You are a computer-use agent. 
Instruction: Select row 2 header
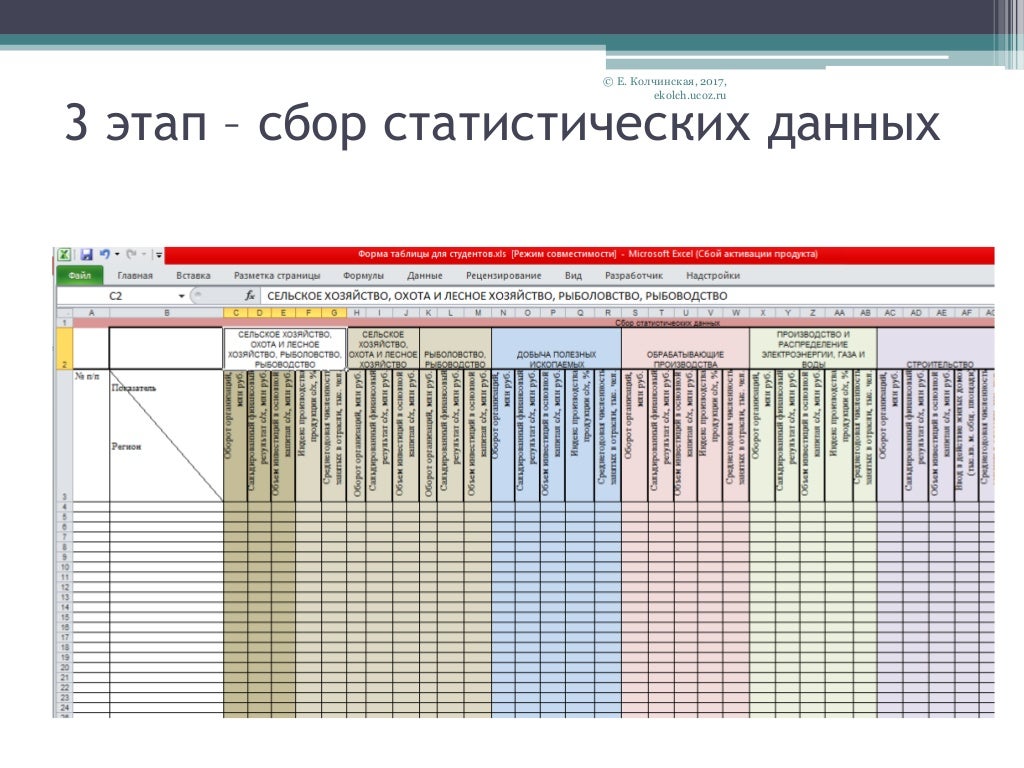pyautogui.click(x=64, y=348)
